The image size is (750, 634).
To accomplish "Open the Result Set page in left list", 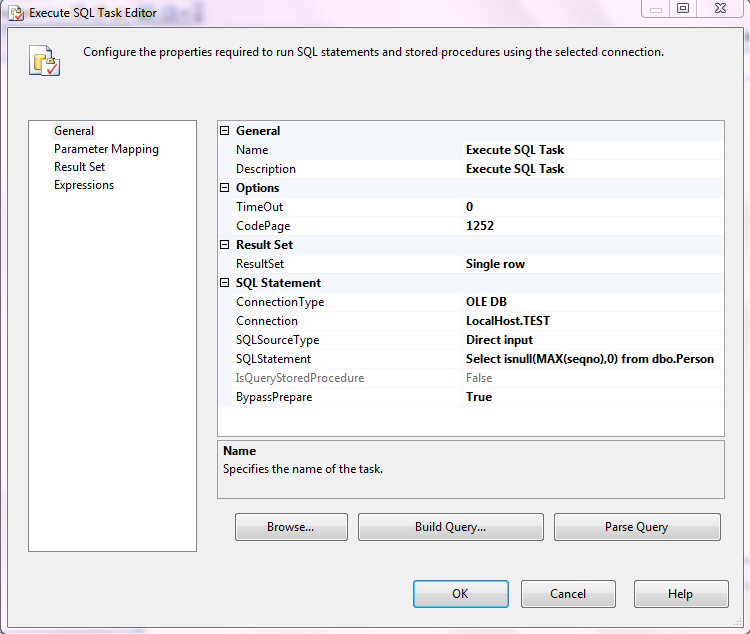I will click(x=79, y=167).
